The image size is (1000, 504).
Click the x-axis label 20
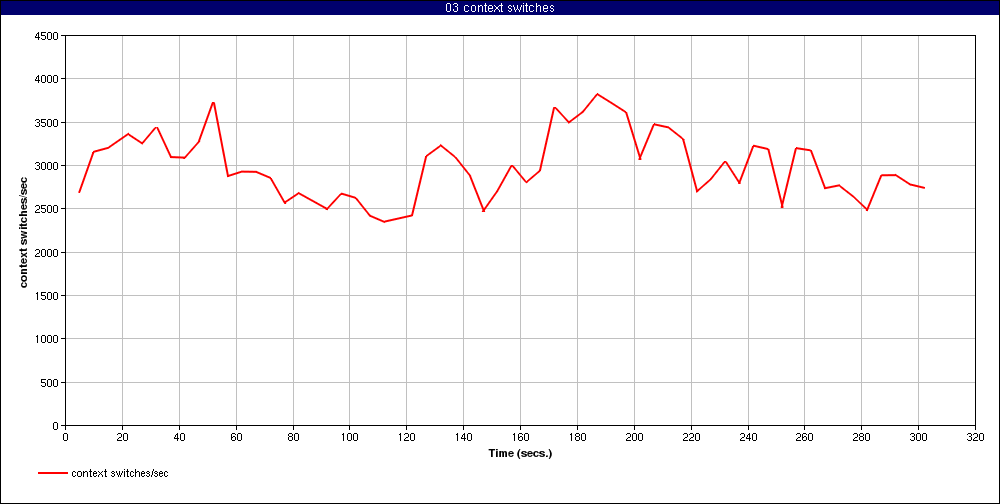click(122, 437)
